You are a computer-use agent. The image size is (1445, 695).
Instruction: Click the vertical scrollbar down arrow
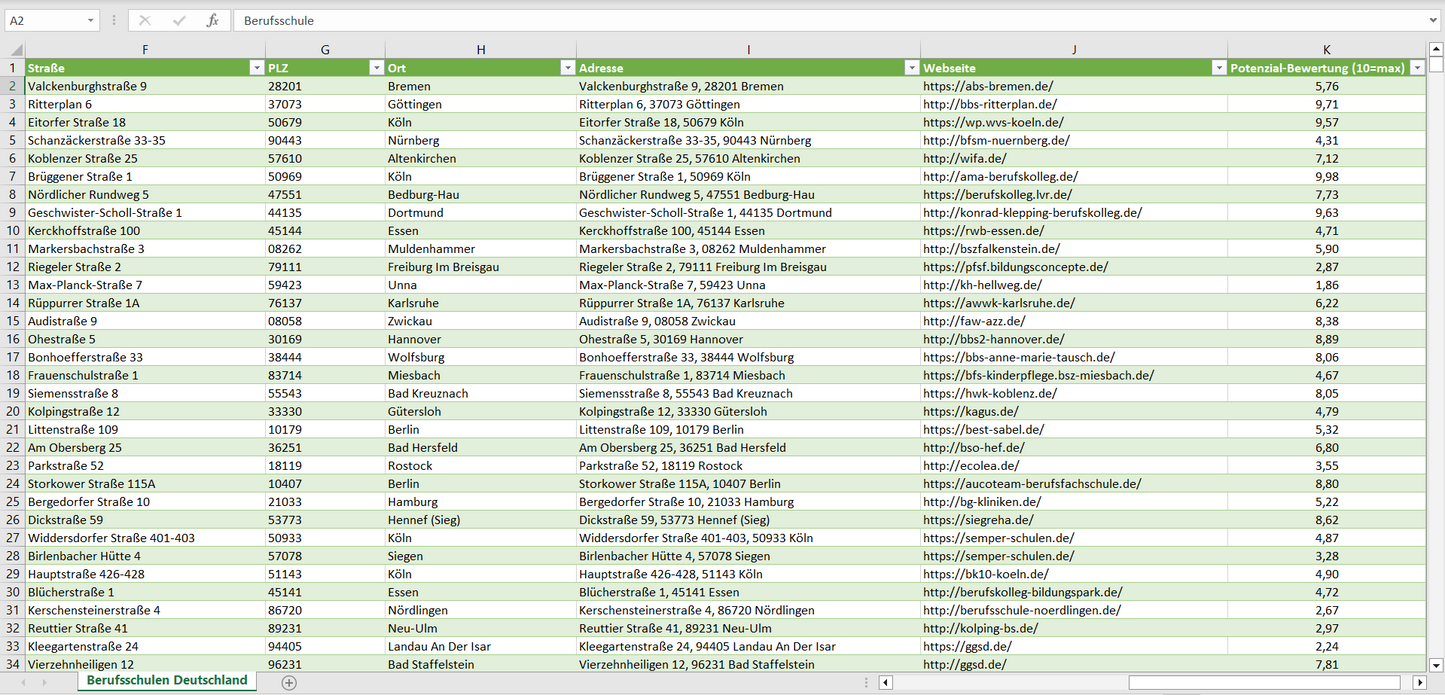click(x=1436, y=664)
